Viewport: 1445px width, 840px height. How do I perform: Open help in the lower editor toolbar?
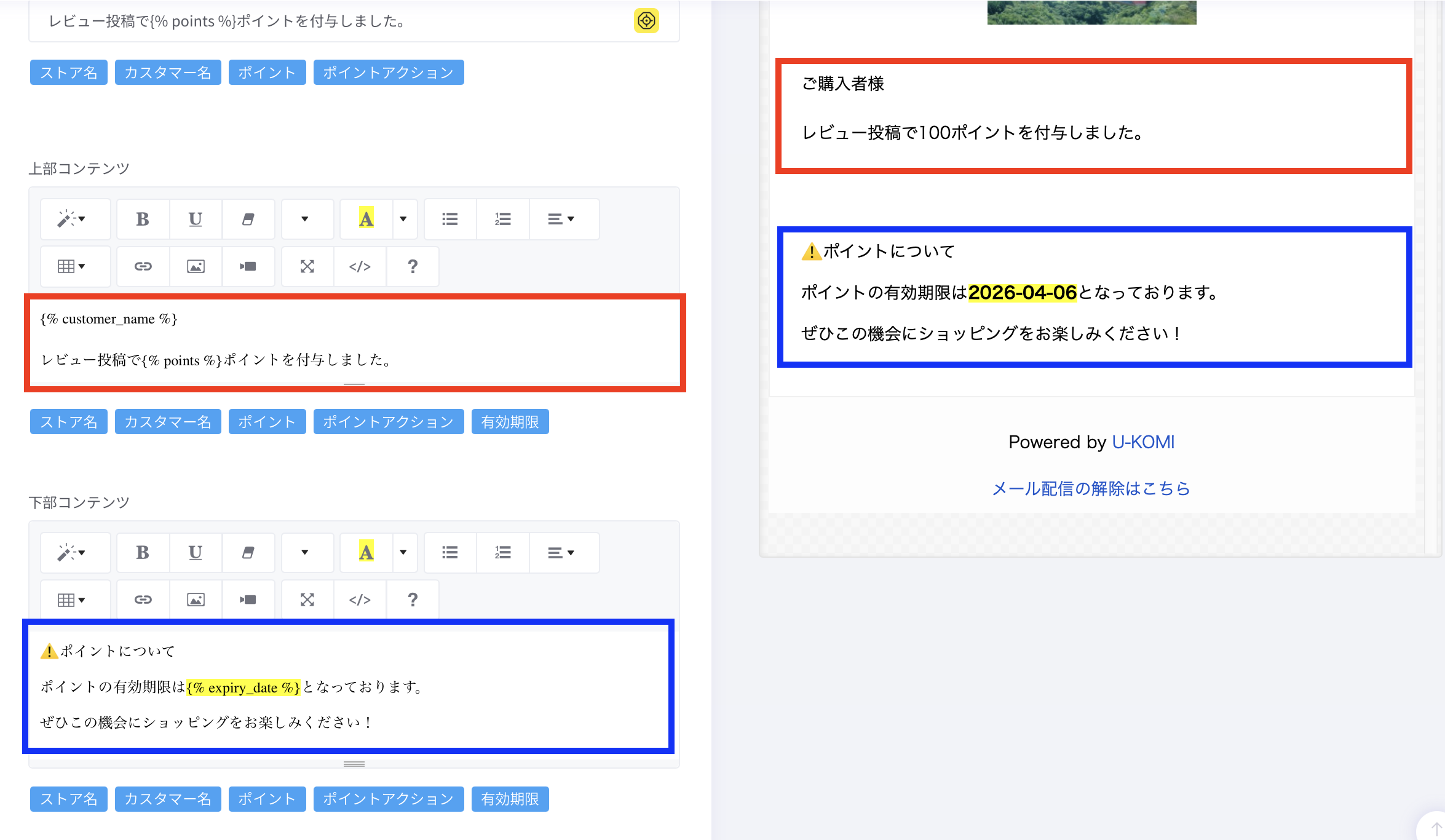[x=413, y=600]
